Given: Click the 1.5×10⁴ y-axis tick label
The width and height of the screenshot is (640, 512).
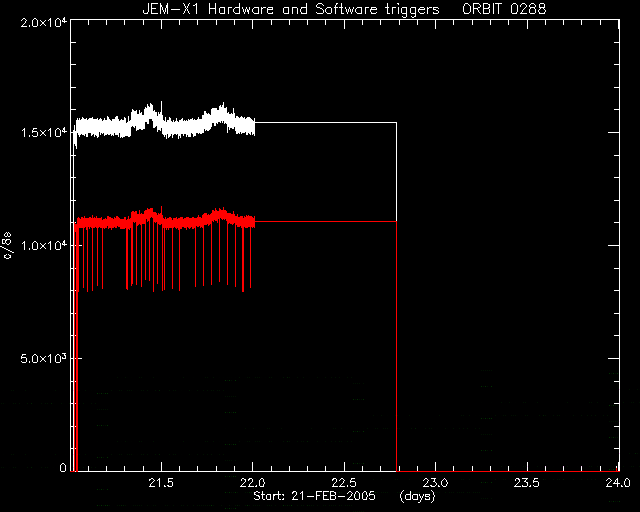Looking at the screenshot, I should coord(44,133).
